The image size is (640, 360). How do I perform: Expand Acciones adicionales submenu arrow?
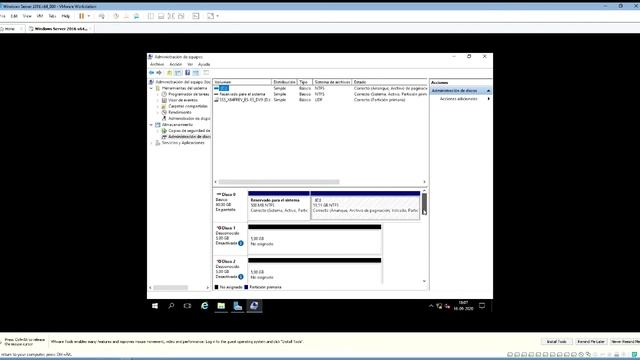click(489, 99)
